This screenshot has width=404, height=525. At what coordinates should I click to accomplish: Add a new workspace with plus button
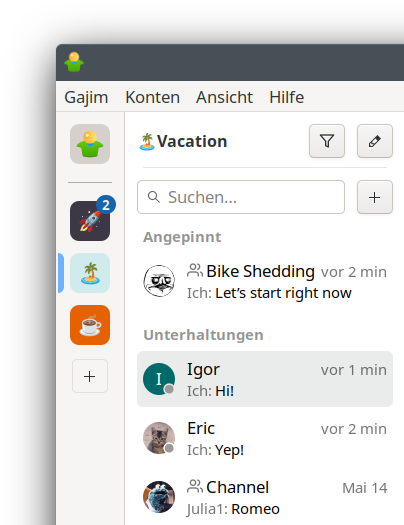(x=90, y=376)
